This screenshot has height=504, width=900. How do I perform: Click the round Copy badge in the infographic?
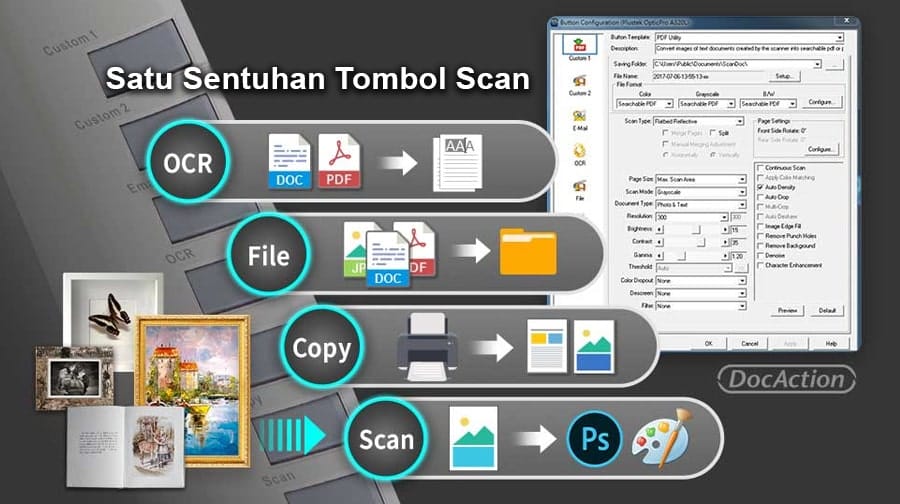click(x=321, y=347)
